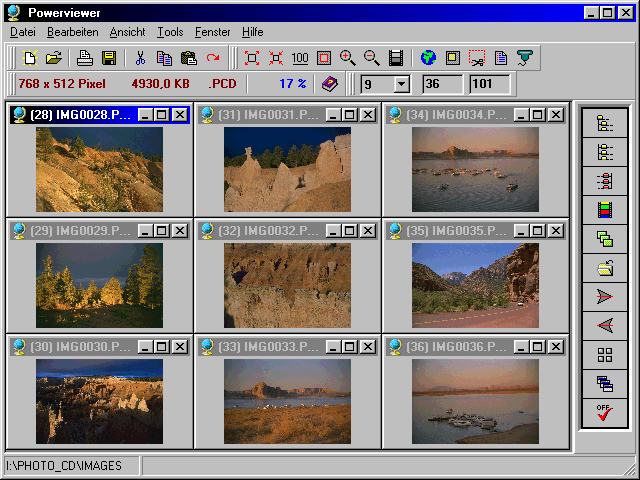The width and height of the screenshot is (640, 480).
Task: Open the Fenster menu
Action: pos(212,32)
